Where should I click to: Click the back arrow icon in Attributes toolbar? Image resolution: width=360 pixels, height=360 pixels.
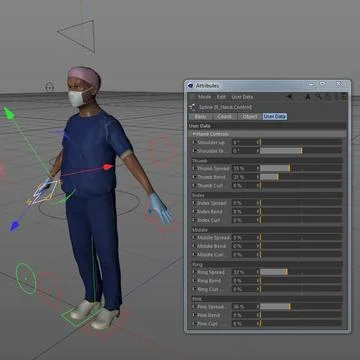click(x=290, y=97)
